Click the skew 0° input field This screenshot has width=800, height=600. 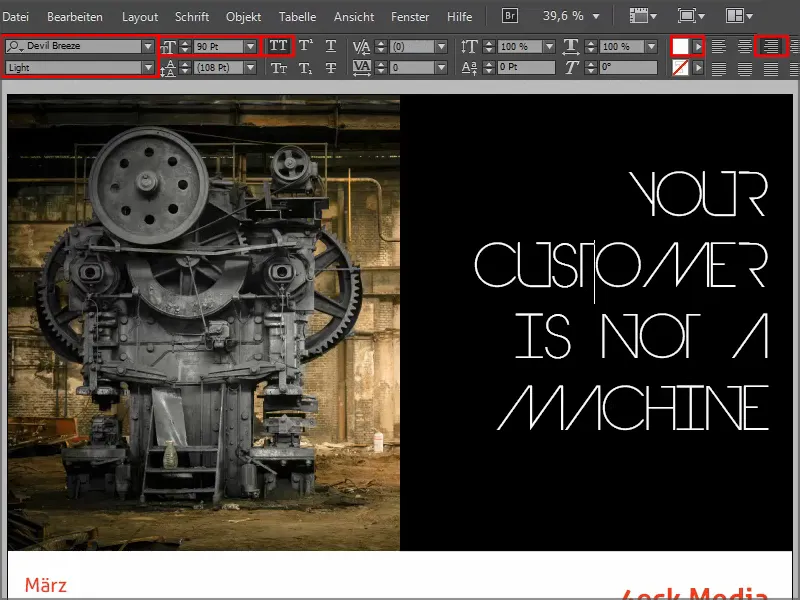point(629,67)
